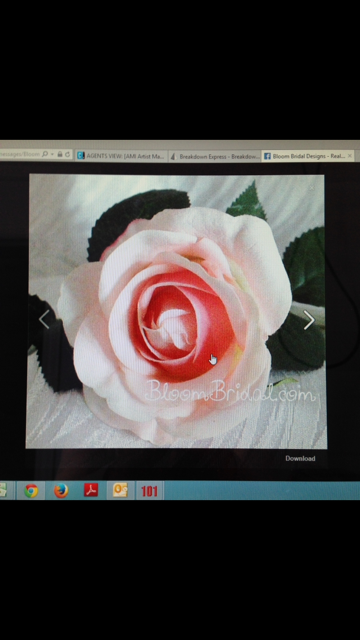Click the Download link below the photo
The width and height of the screenshot is (360, 640).
(x=300, y=458)
